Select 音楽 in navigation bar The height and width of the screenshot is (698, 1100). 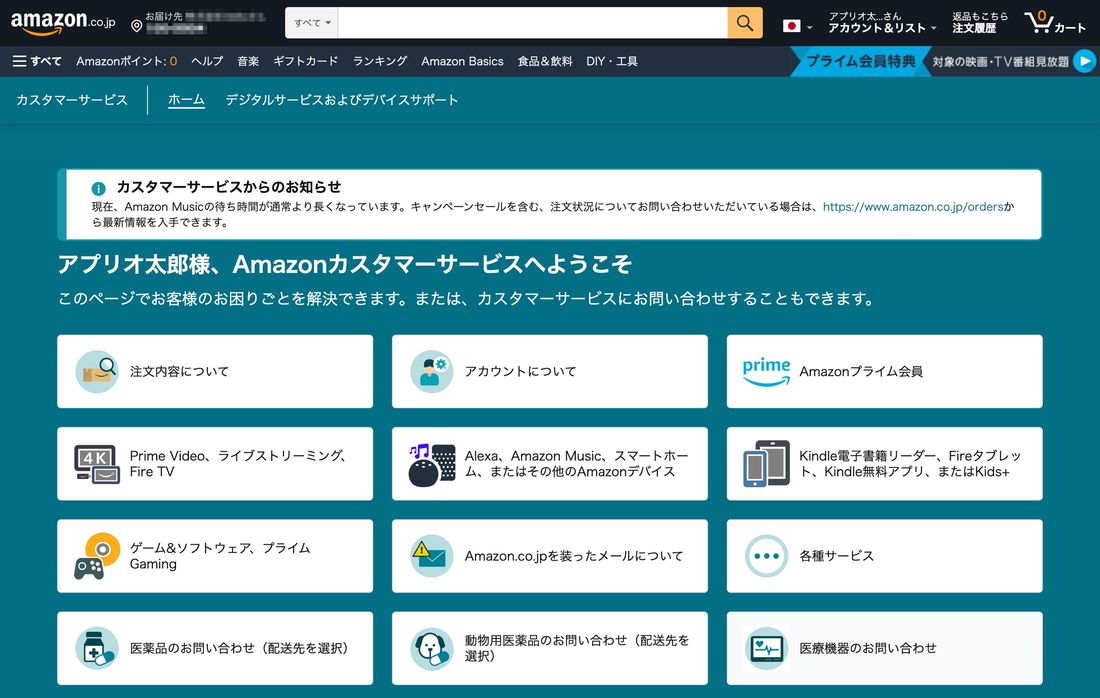[x=248, y=61]
